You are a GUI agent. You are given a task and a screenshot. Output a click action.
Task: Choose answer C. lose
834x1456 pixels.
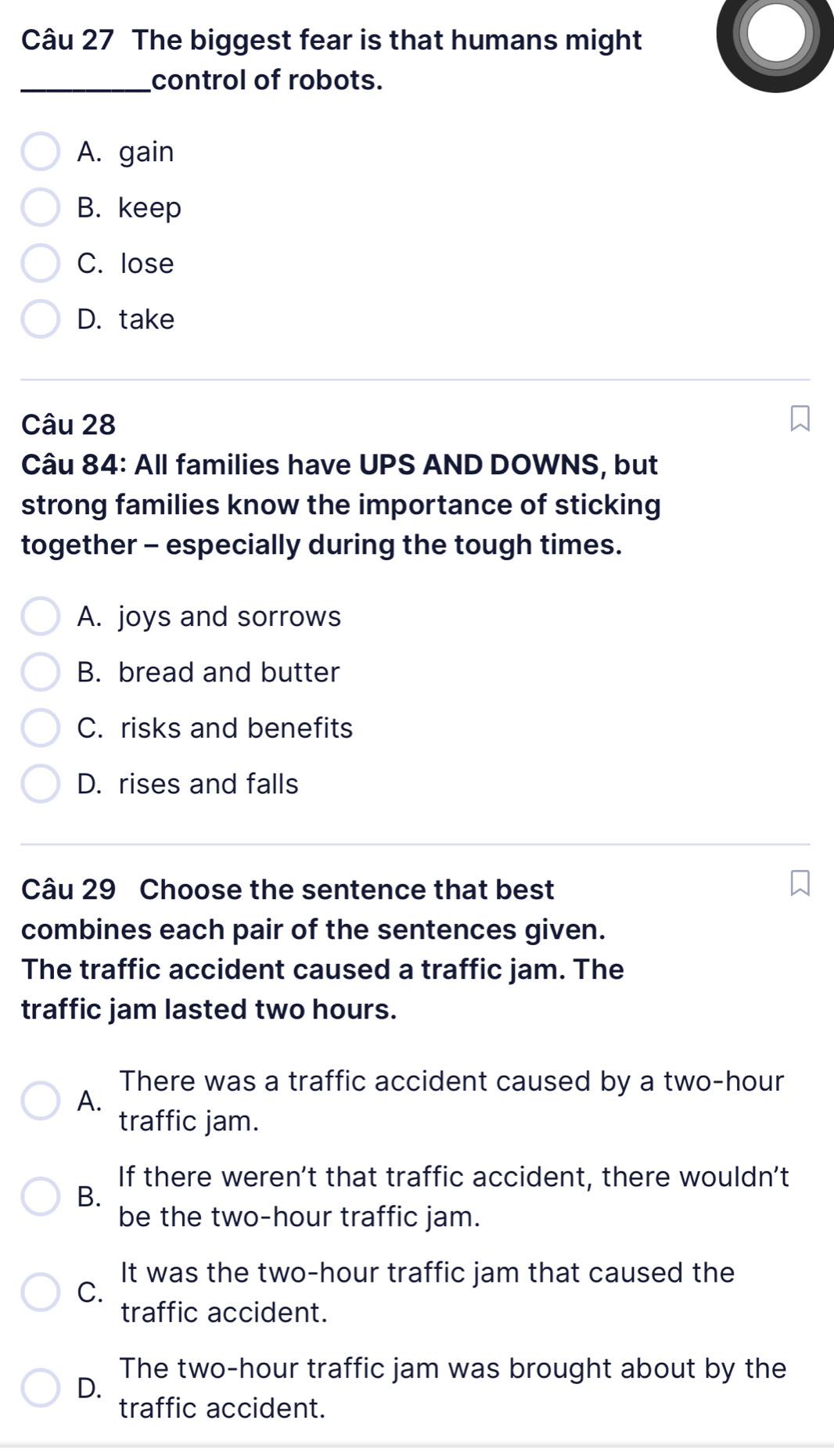[40, 263]
